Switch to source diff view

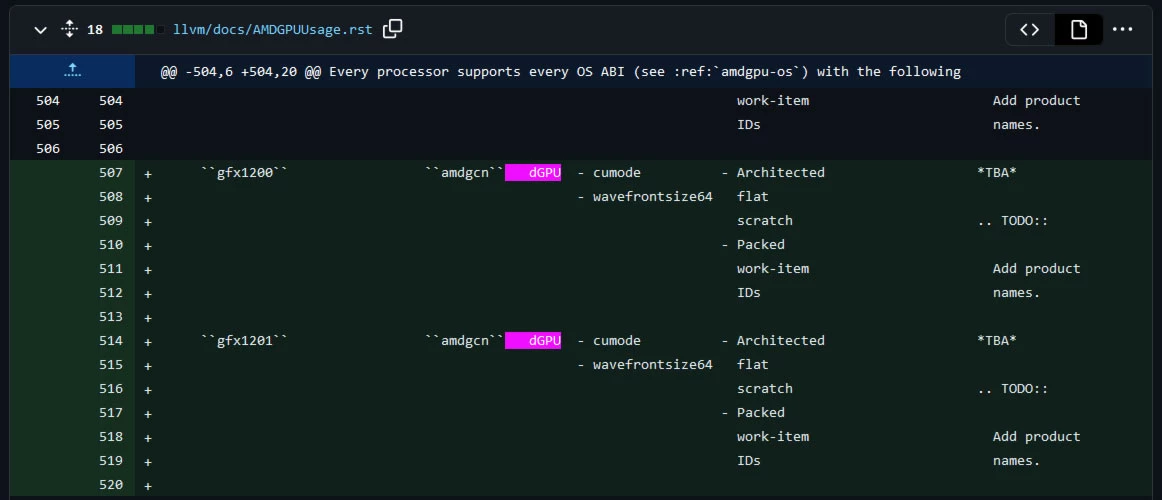pos(1029,30)
